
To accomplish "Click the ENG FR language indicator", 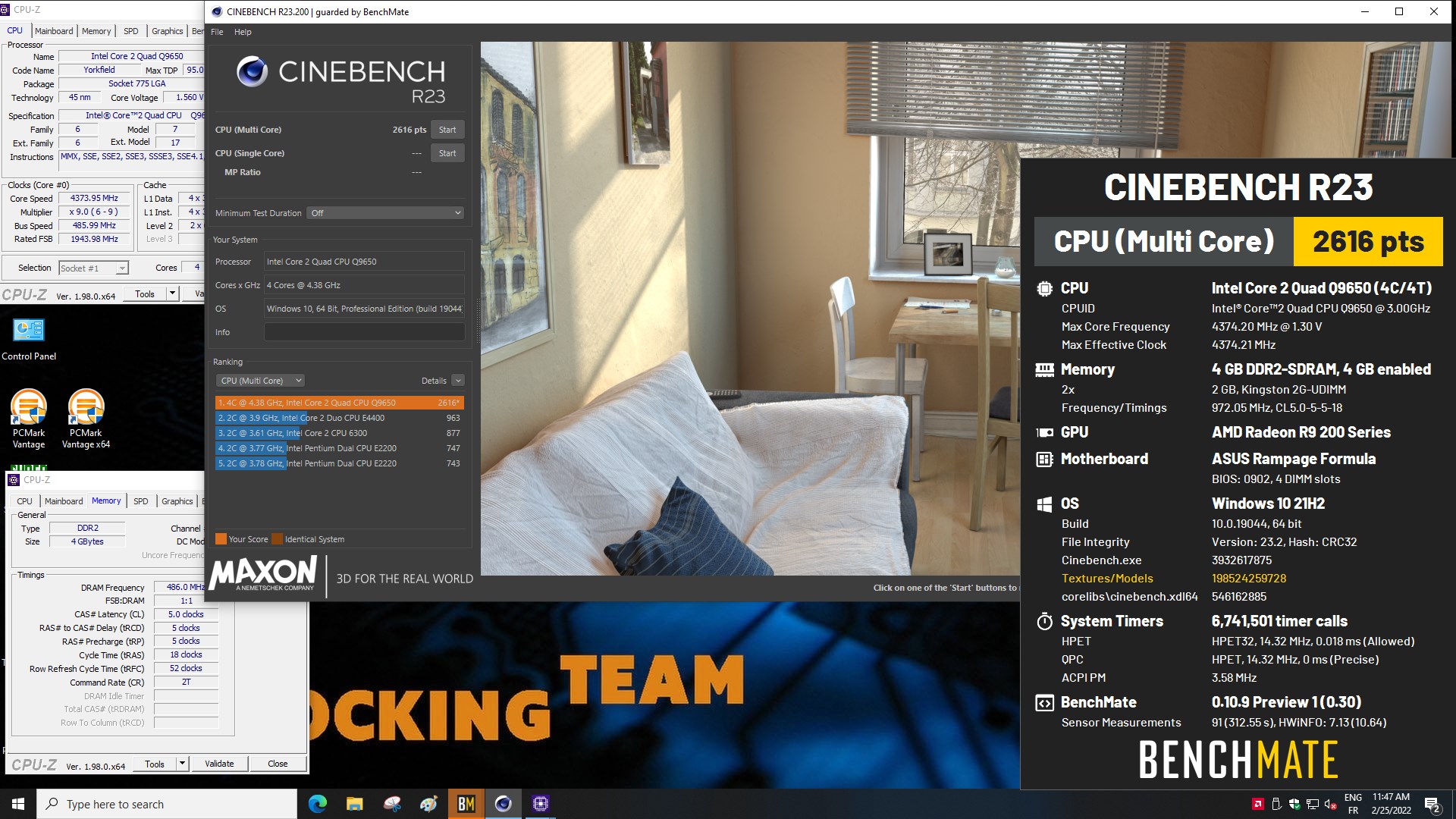I will [x=1353, y=804].
